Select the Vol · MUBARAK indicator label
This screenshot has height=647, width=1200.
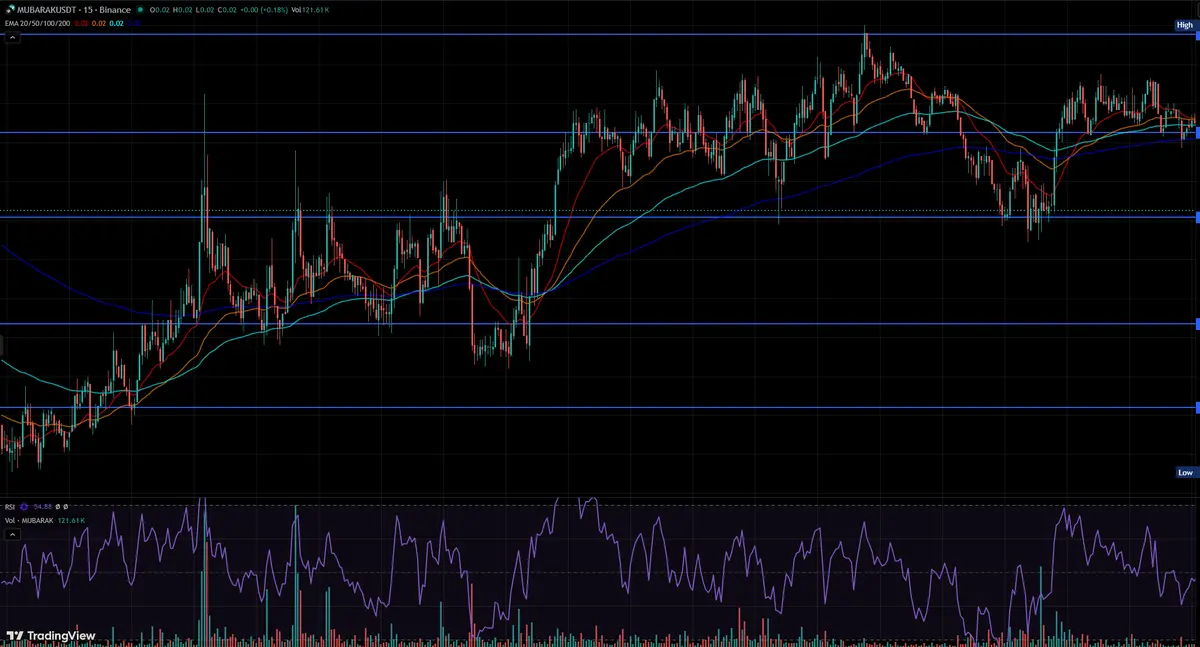(29, 521)
